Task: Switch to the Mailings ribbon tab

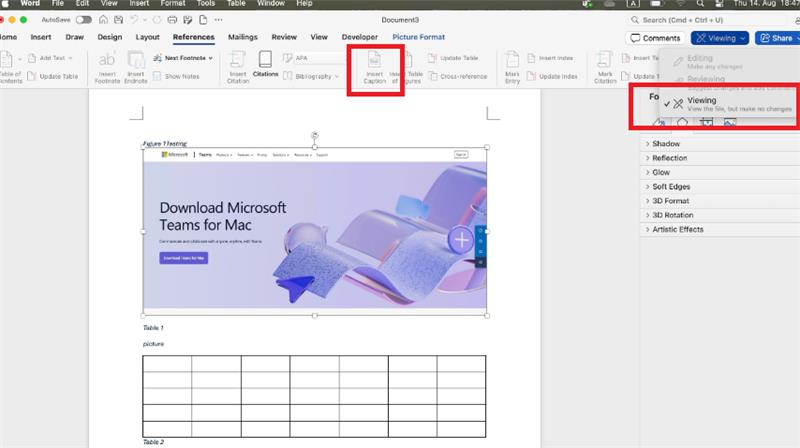Action: tap(243, 37)
